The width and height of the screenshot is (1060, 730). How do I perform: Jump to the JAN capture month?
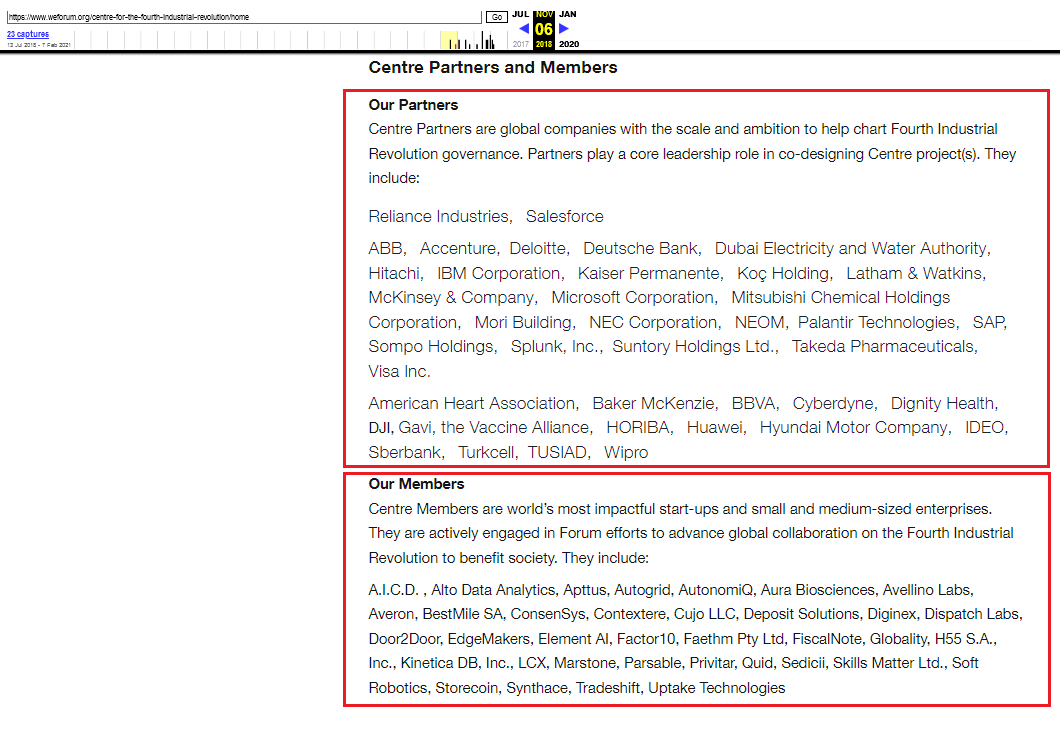(568, 14)
